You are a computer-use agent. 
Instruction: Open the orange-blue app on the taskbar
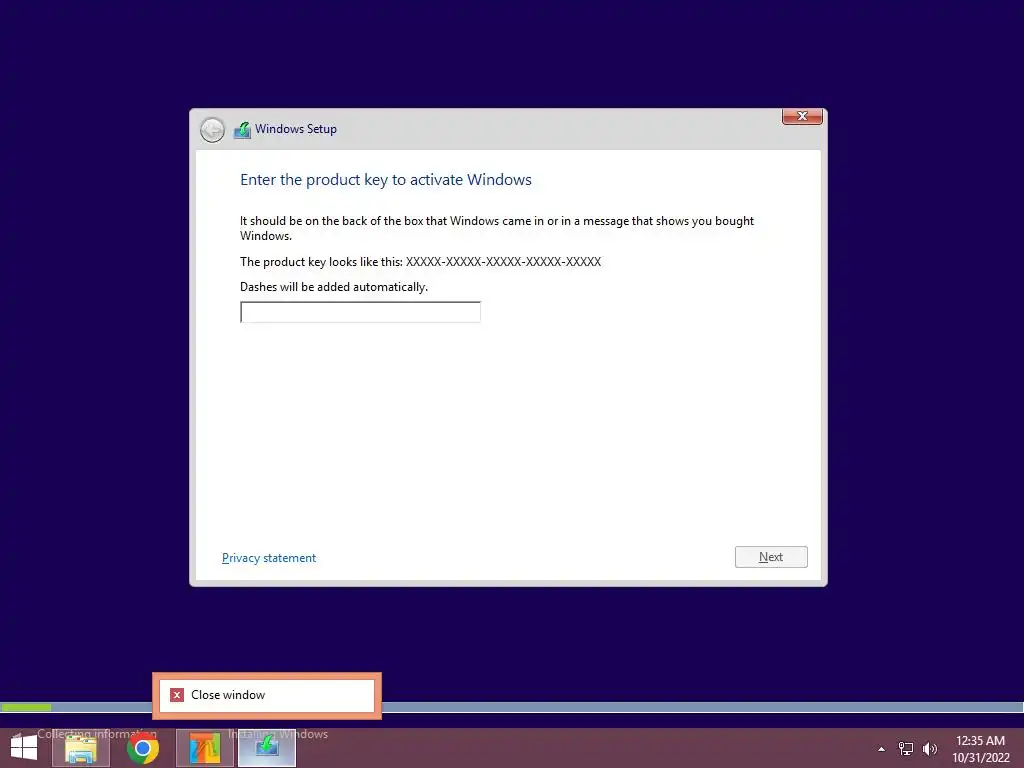click(205, 748)
